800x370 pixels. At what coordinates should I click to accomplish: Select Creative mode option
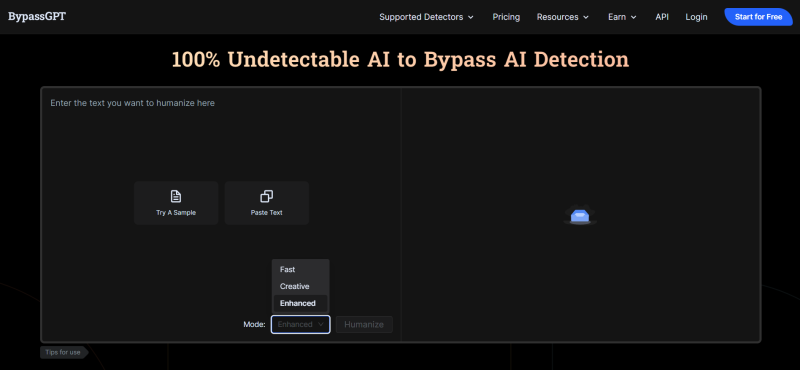(x=301, y=286)
